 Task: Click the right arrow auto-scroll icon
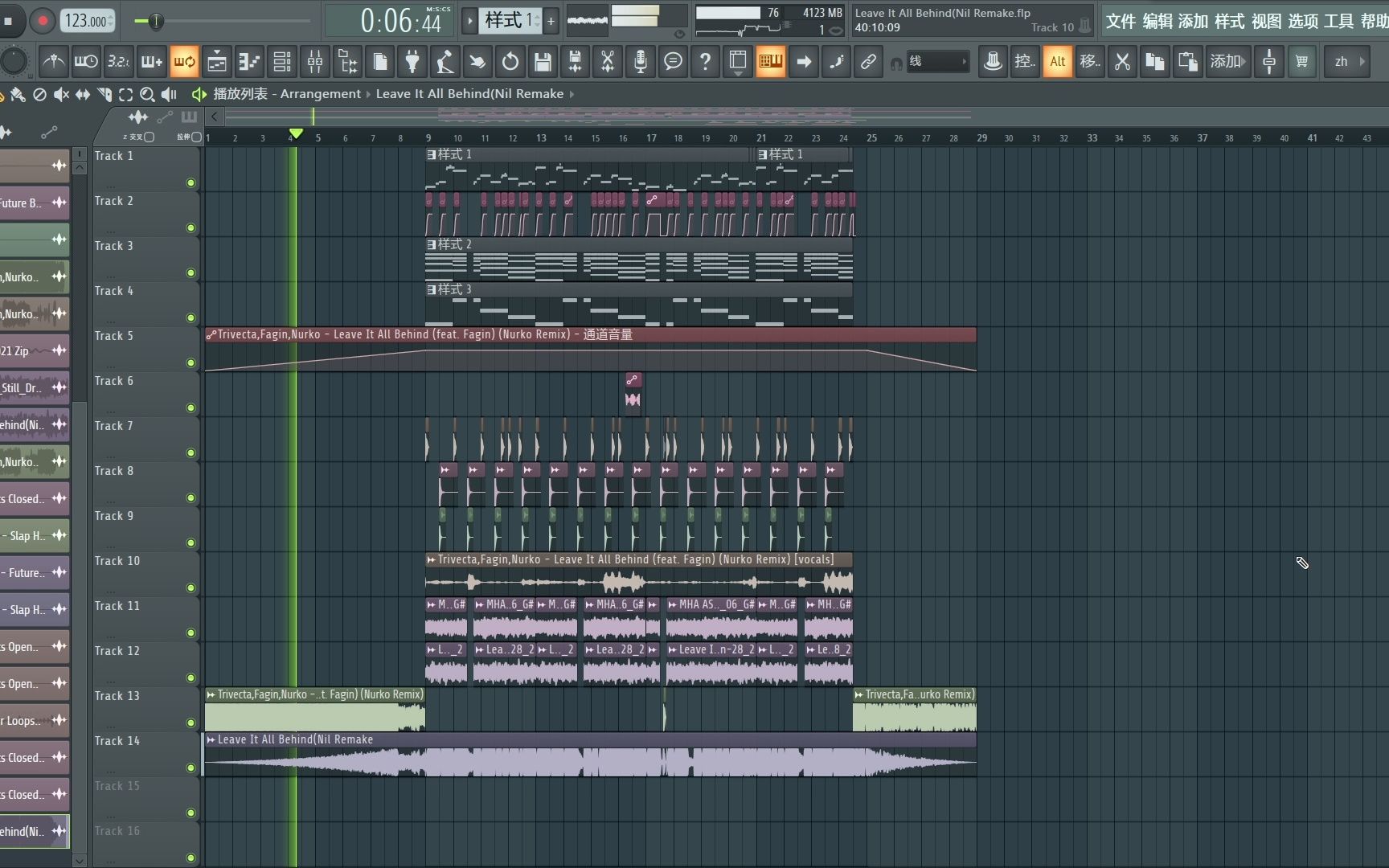click(803, 61)
